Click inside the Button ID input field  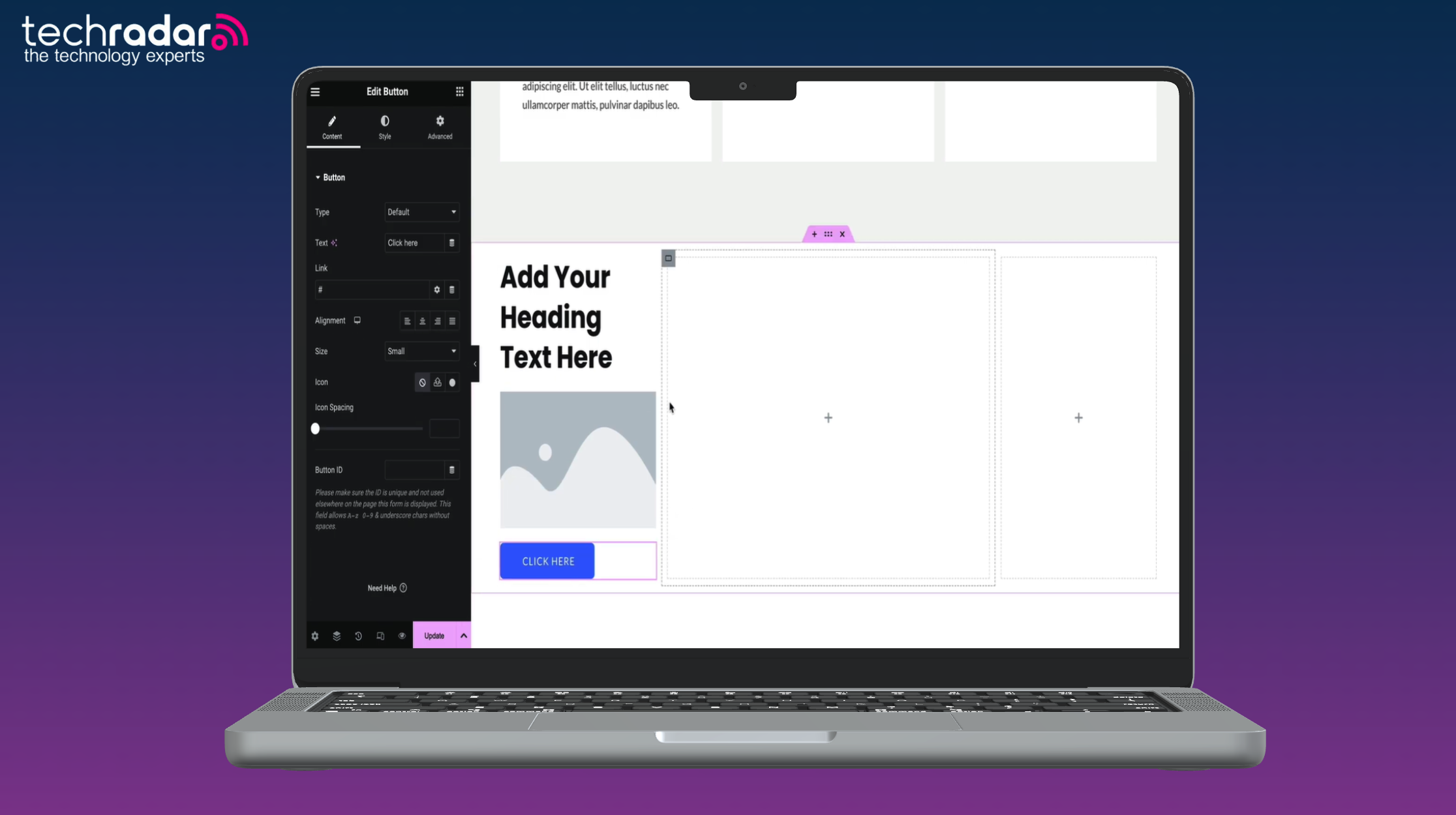pyautogui.click(x=414, y=469)
